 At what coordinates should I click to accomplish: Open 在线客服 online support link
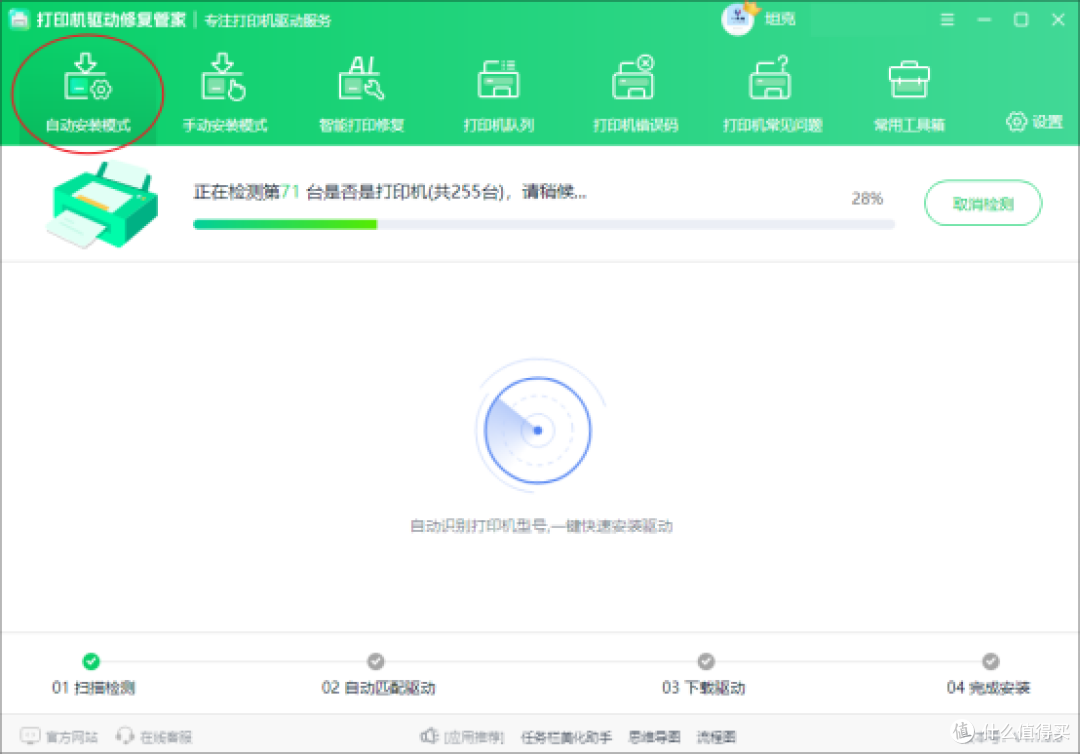(154, 737)
